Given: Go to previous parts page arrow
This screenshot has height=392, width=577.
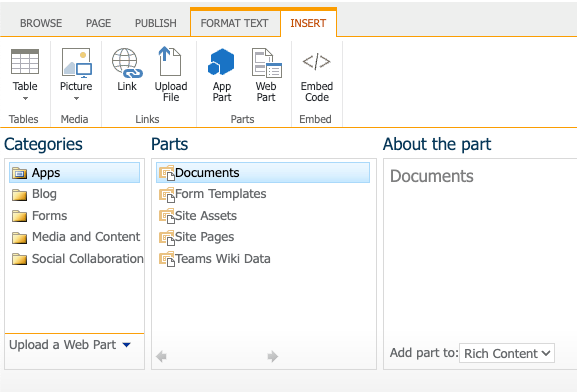Looking at the screenshot, I should 161,356.
